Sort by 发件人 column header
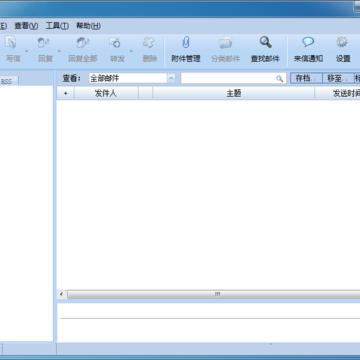Viewport: 360px width, 360px height. coord(106,93)
